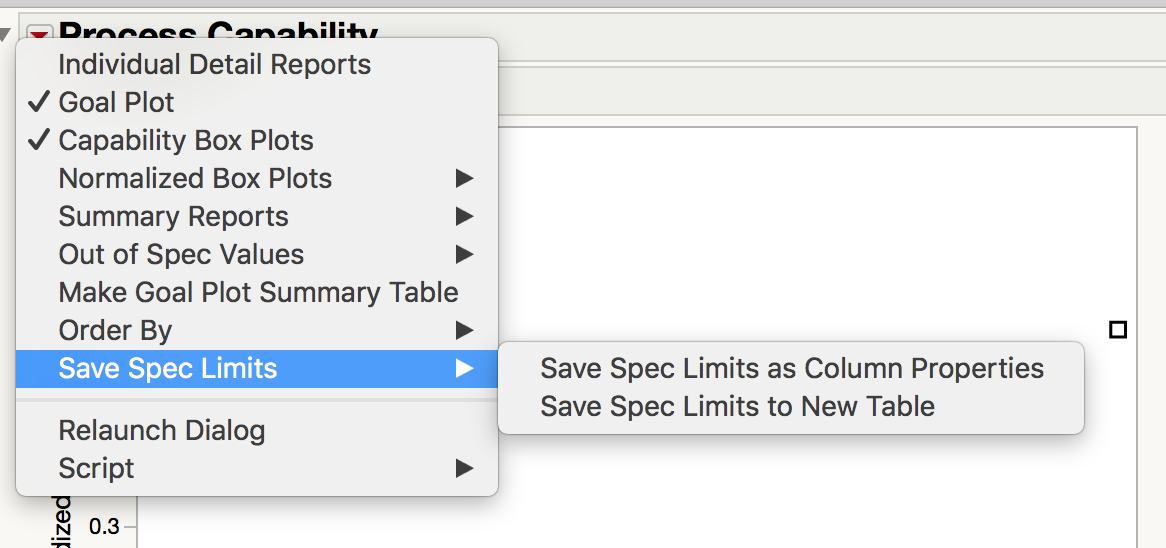Click the 0.3 axis tick label
This screenshot has height=548, width=1166.
click(103, 527)
